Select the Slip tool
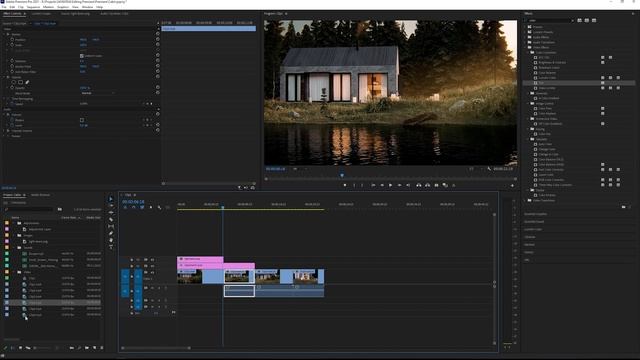640x360 pixels. coord(111,227)
